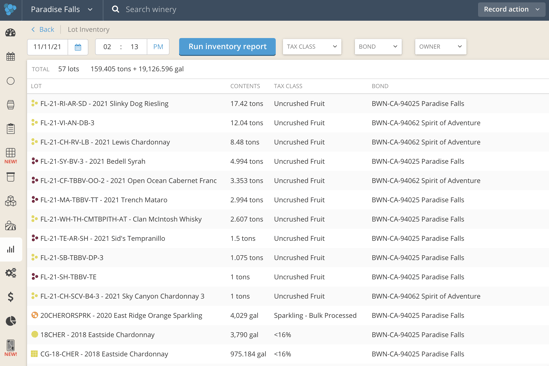The width and height of the screenshot is (549, 366).
Task: Open the dollar sign costs icon
Action: 11,297
